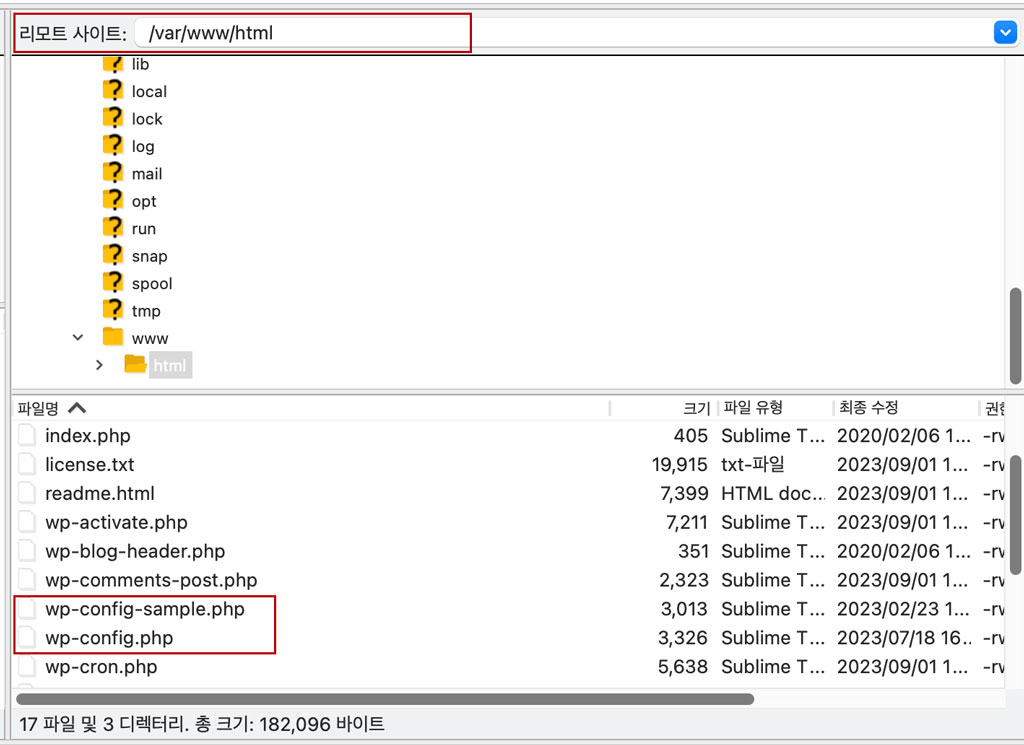Click the unknown-folder icon beside run
The width and height of the screenshot is (1024, 745).
tap(113, 227)
